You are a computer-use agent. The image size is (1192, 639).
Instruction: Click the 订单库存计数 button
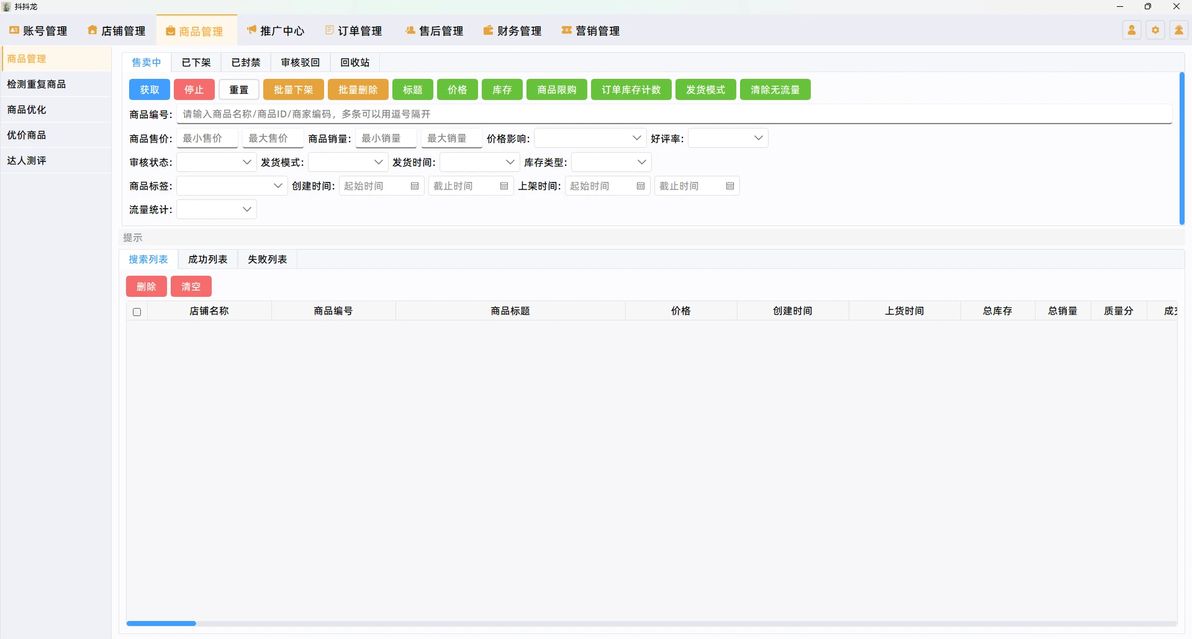pyautogui.click(x=631, y=90)
